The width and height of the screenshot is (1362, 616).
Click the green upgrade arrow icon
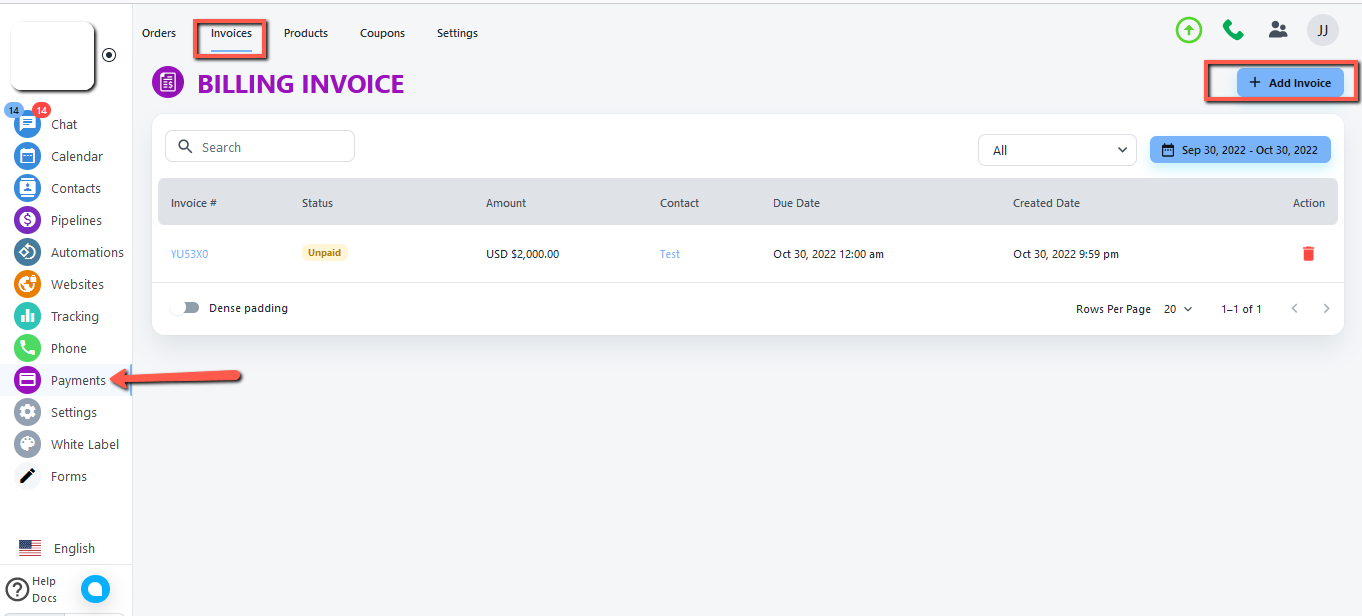point(1188,30)
